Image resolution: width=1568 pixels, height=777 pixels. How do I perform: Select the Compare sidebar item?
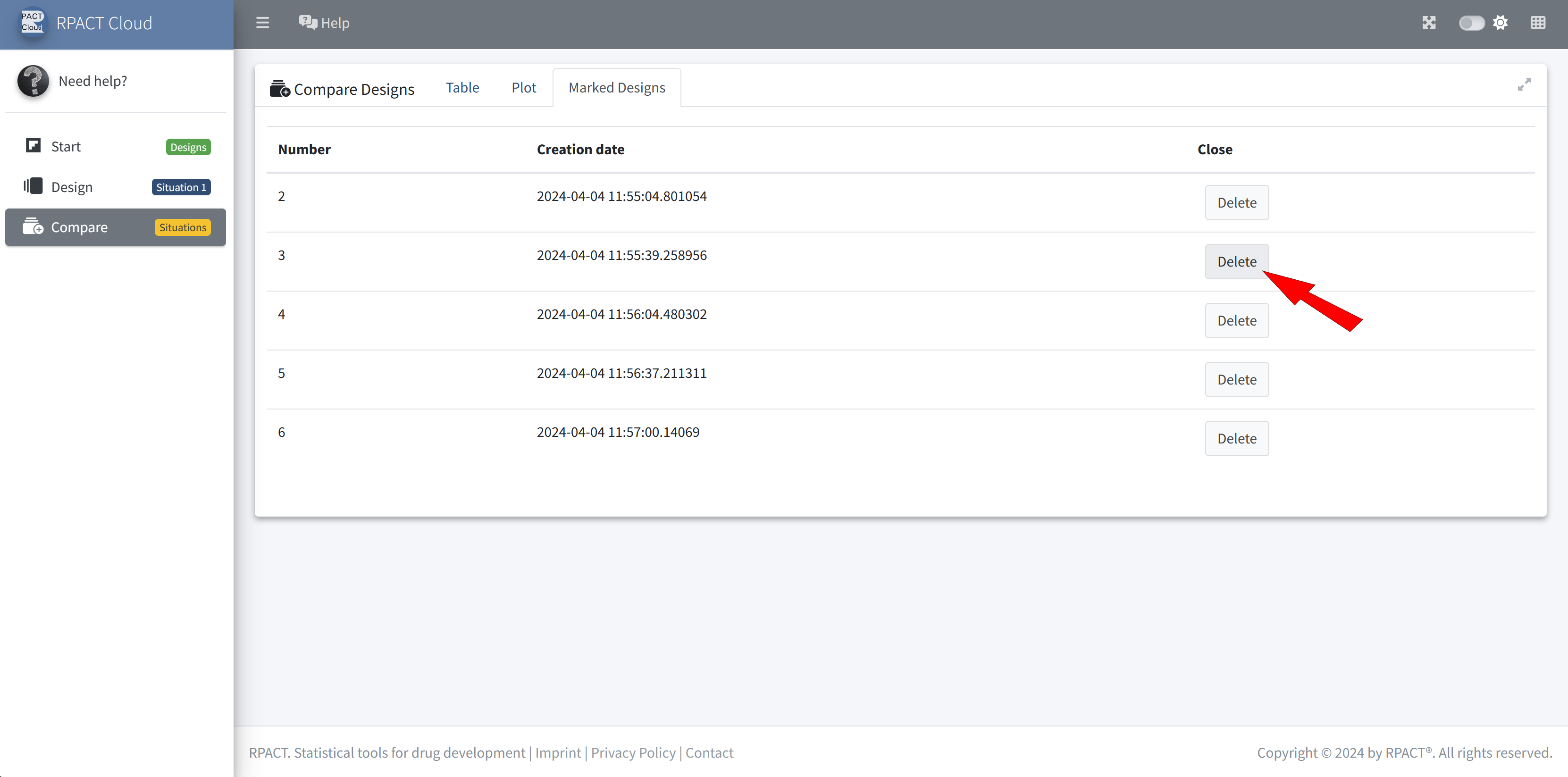(79, 227)
